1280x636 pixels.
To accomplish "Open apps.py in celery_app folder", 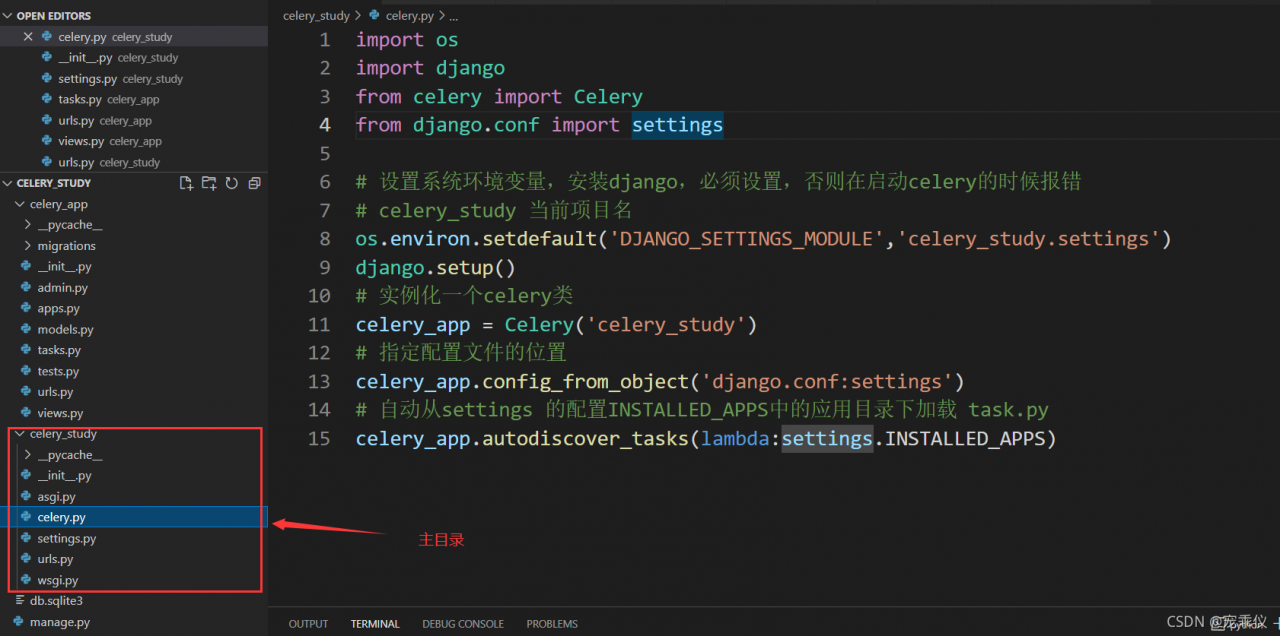I will click(x=134, y=309).
